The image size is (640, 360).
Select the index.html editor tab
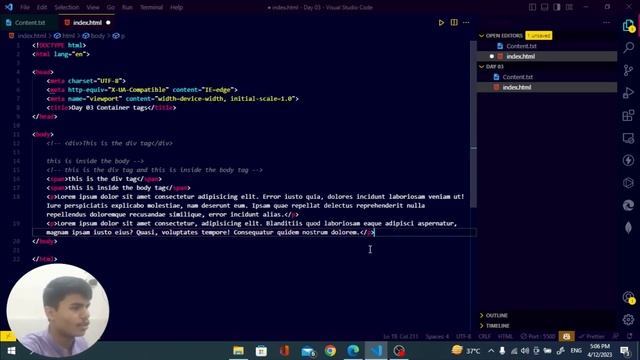click(x=87, y=22)
